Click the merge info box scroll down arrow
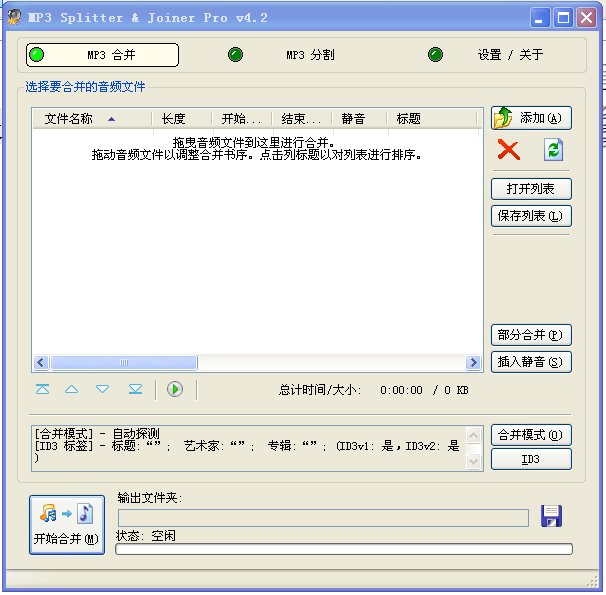 473,461
